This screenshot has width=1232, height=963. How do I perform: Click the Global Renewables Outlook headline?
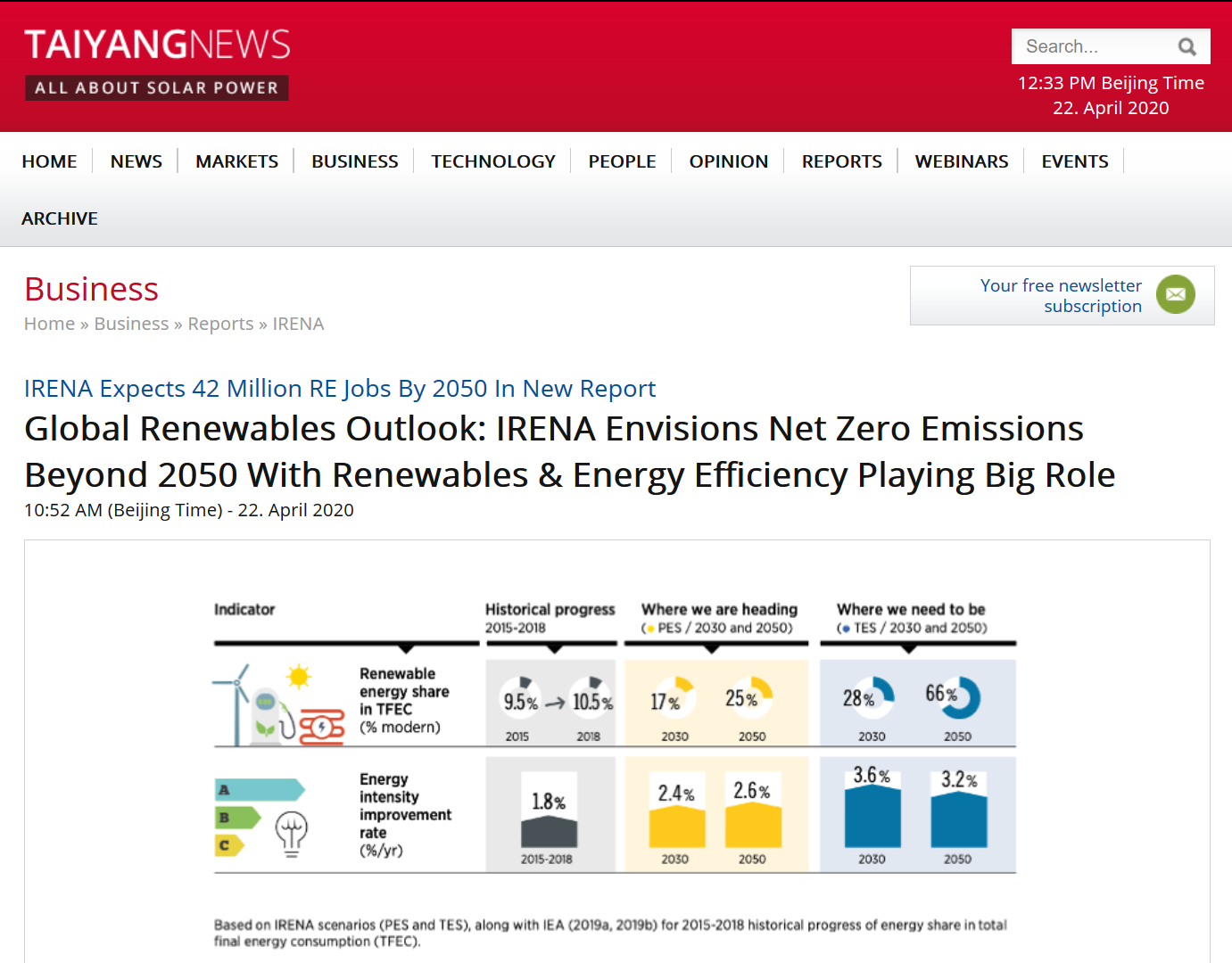(569, 451)
